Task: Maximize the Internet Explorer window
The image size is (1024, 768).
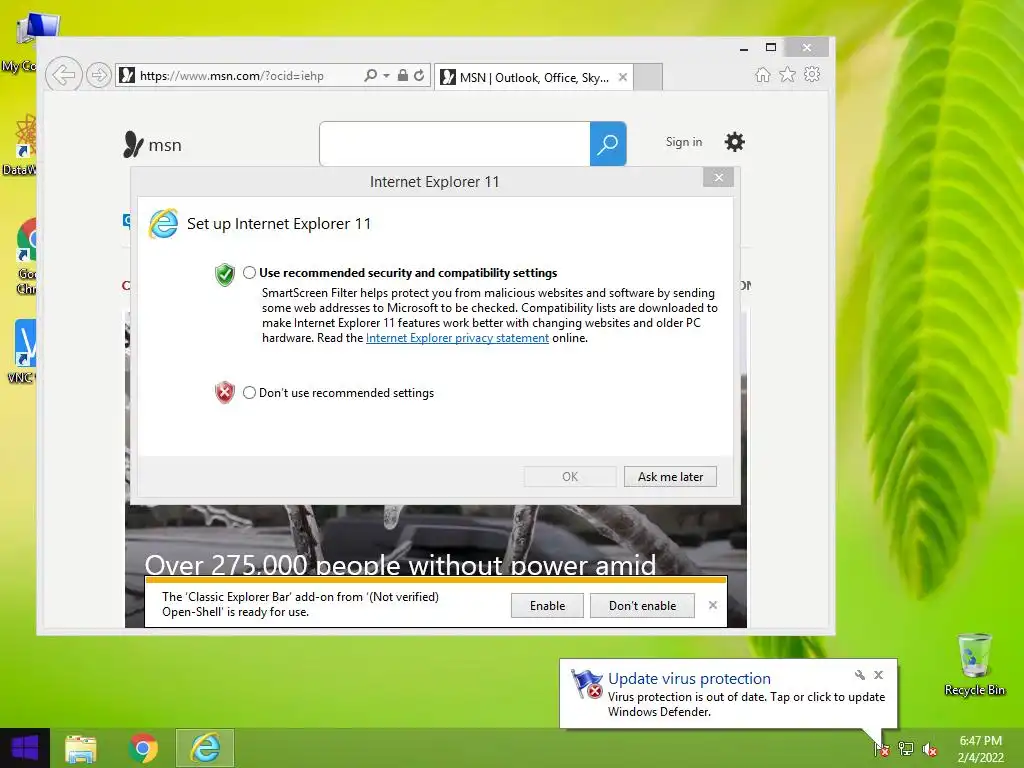Action: coord(771,47)
